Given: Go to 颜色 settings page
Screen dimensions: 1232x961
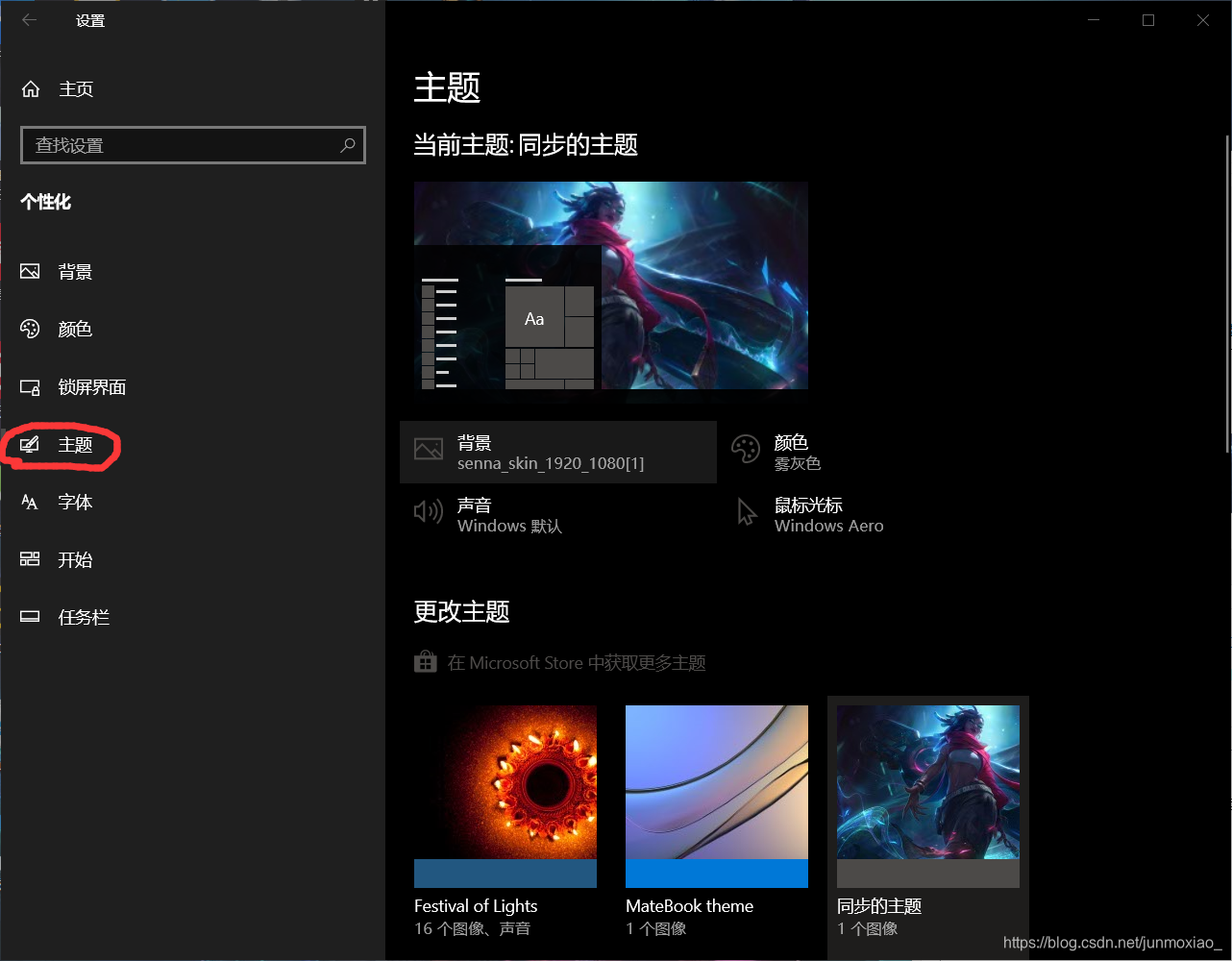Looking at the screenshot, I should point(192,330).
